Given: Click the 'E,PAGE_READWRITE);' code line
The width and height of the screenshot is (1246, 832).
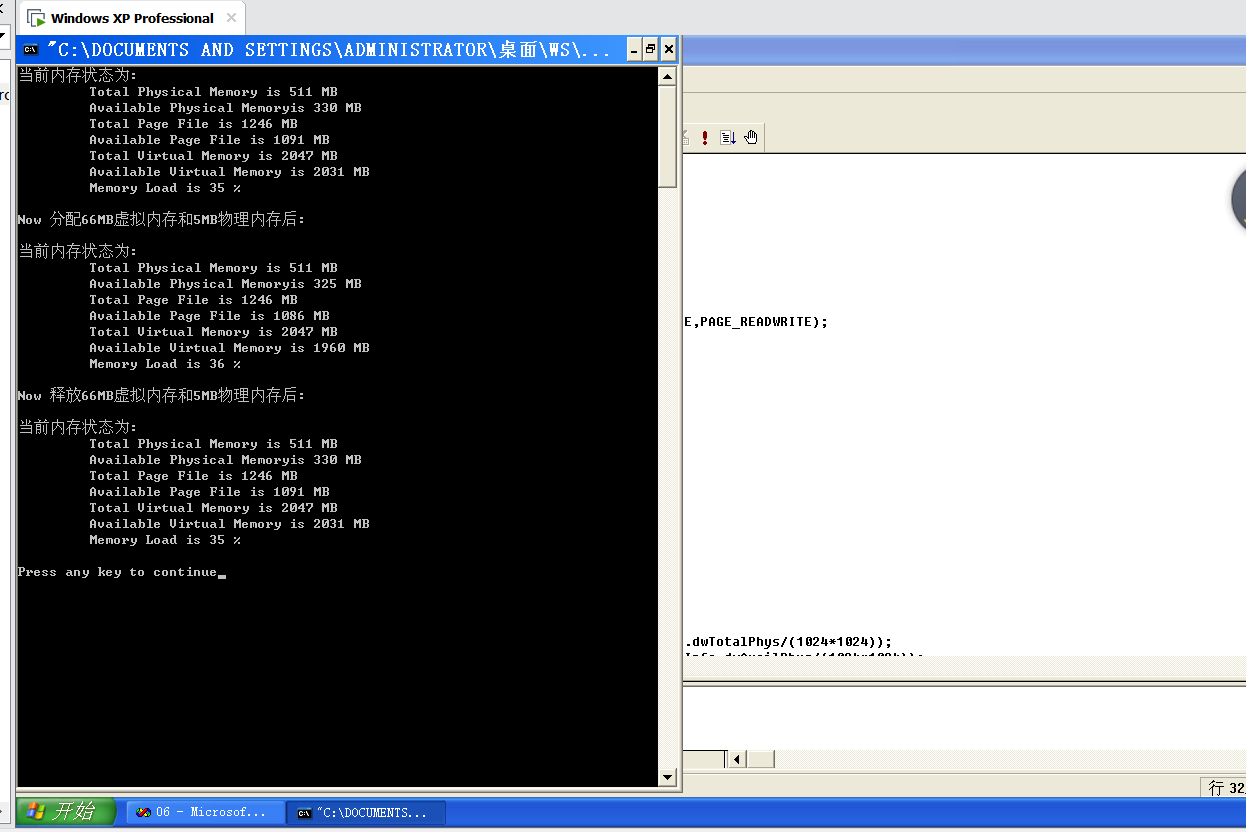Looking at the screenshot, I should point(757,322).
